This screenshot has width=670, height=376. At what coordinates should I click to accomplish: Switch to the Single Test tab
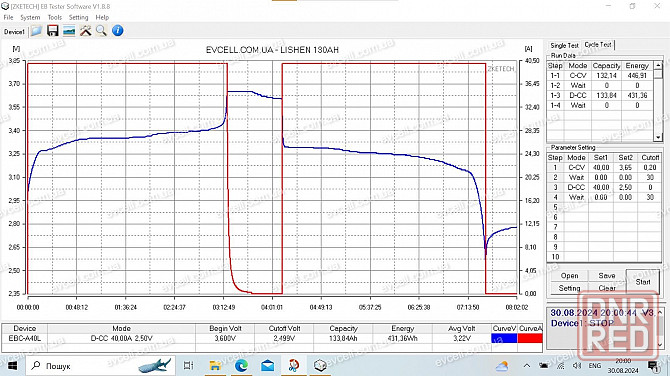(x=564, y=45)
